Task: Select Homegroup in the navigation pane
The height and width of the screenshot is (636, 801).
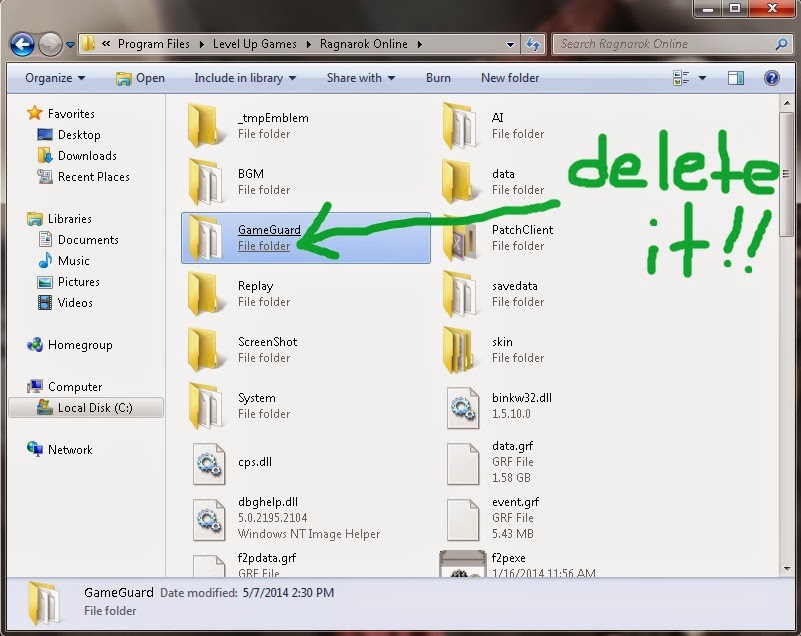Action: (x=69, y=345)
